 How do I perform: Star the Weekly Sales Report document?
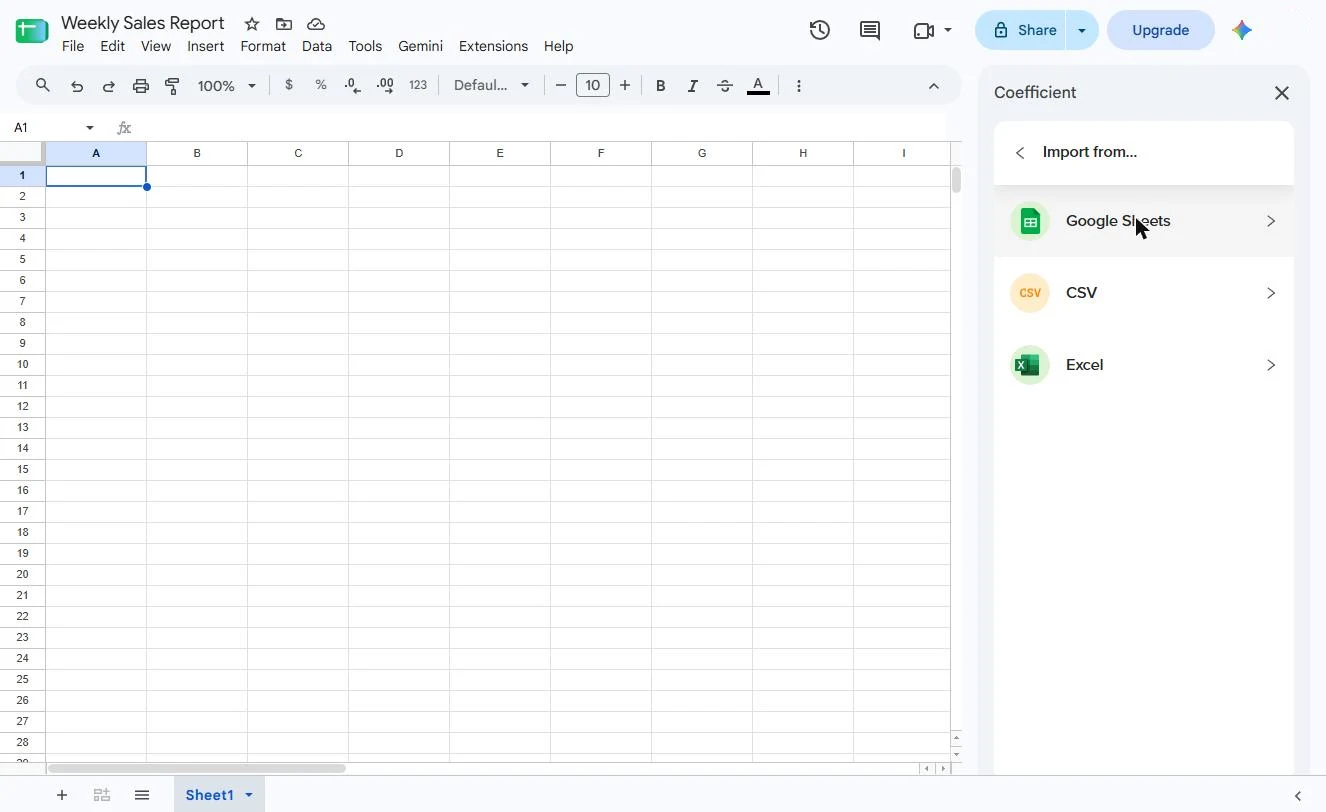pos(252,24)
